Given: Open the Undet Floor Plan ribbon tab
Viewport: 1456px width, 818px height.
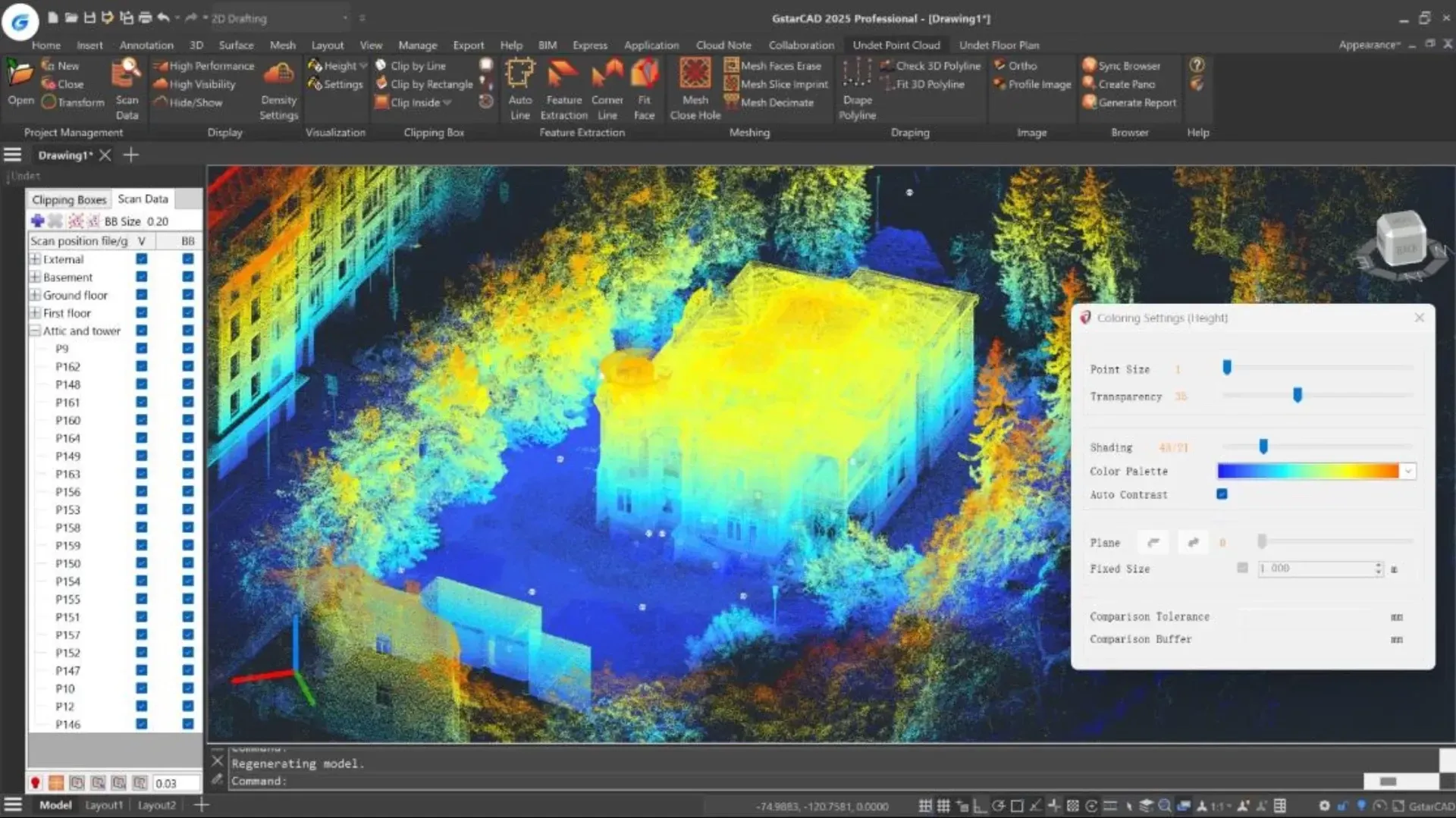Looking at the screenshot, I should pyautogui.click(x=998, y=45).
